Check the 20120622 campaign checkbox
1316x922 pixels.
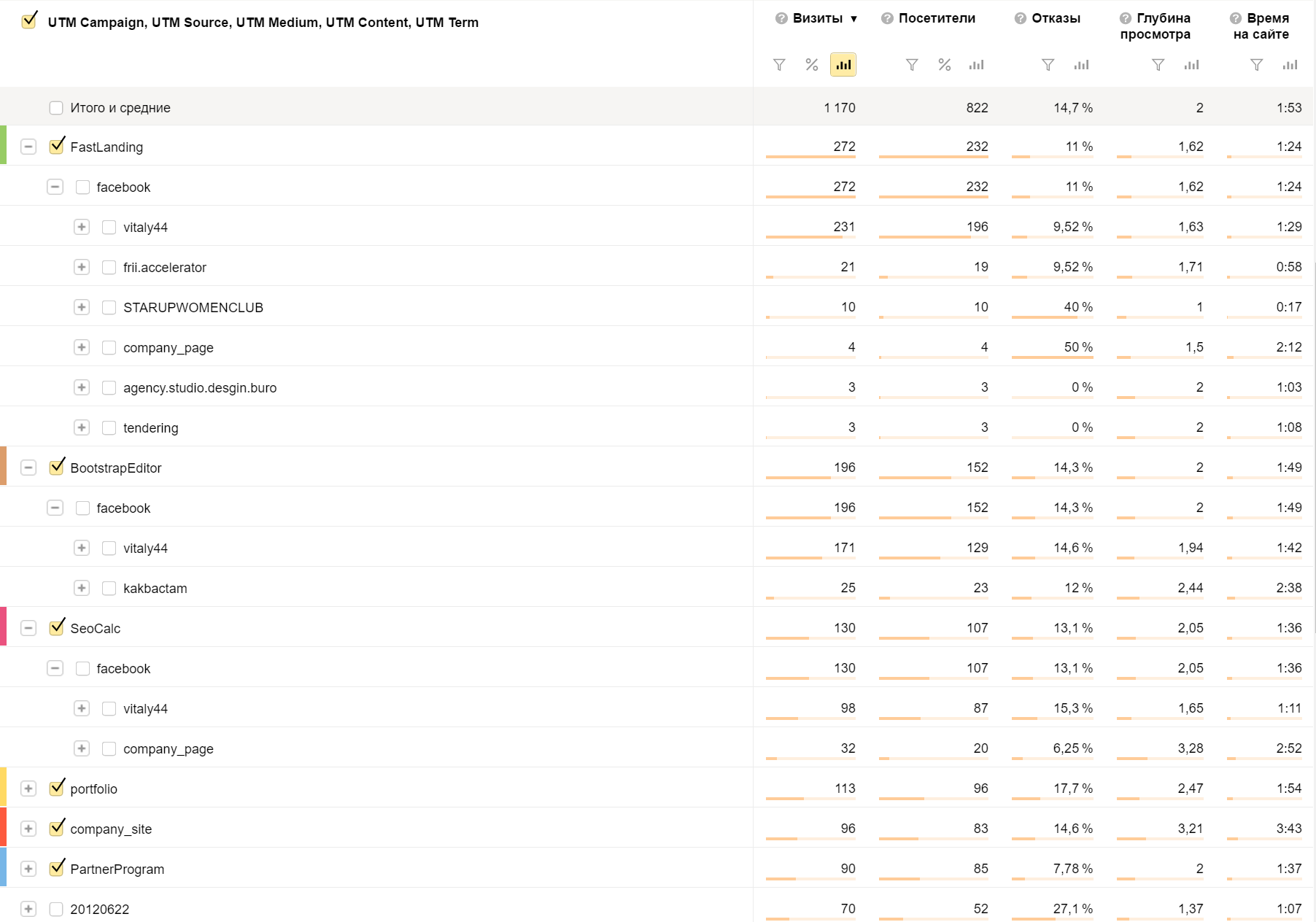click(x=56, y=909)
